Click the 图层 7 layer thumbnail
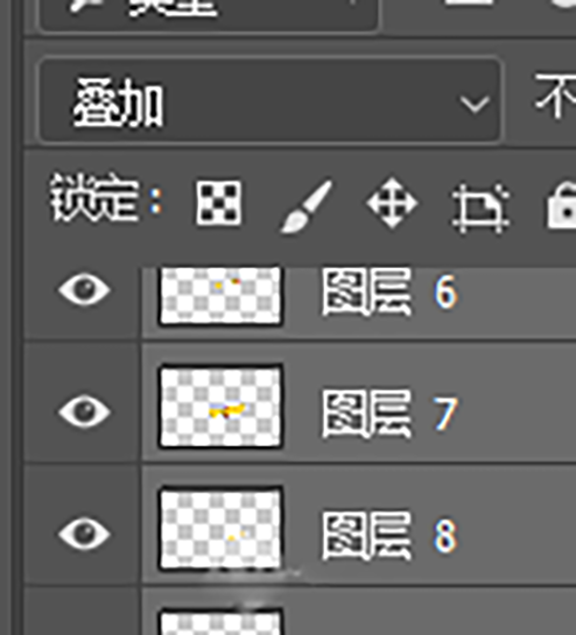 point(220,407)
